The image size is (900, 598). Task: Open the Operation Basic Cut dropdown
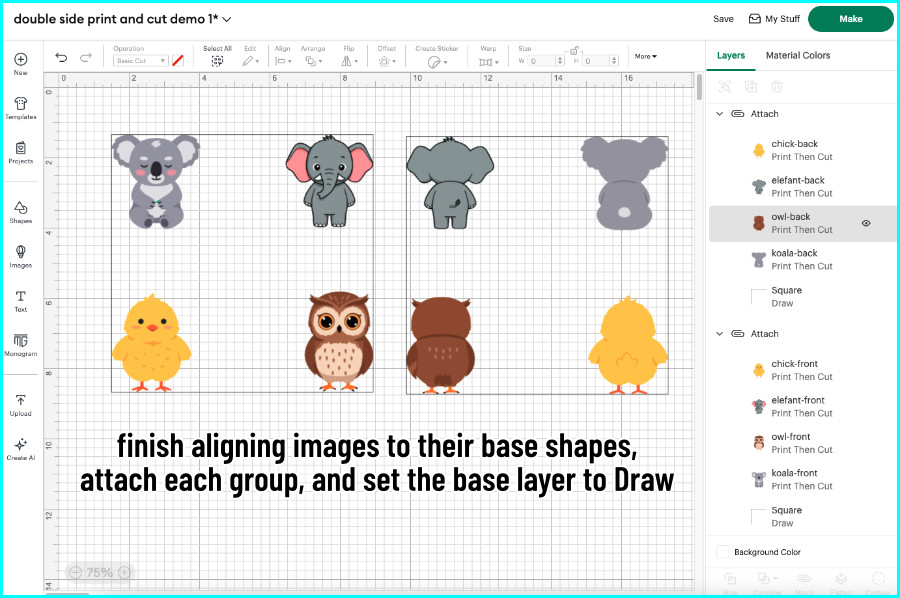[141, 61]
